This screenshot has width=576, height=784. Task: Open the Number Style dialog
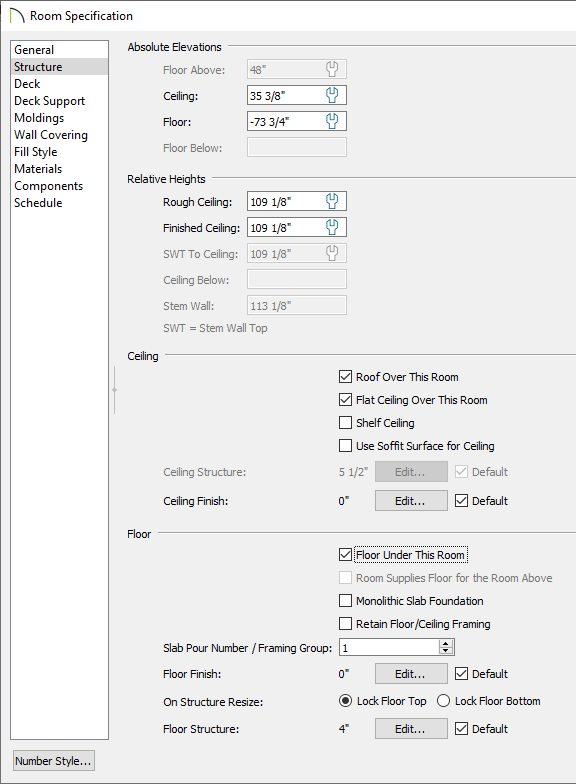(x=54, y=760)
